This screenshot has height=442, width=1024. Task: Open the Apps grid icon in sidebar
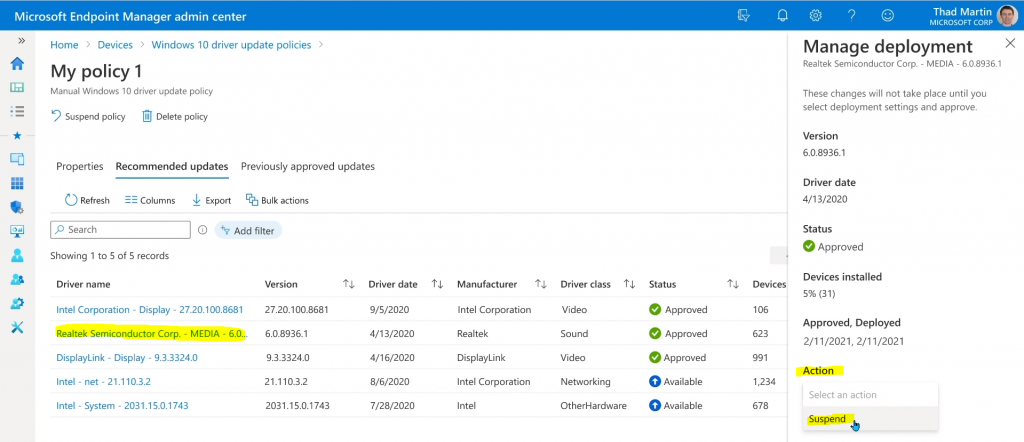(18, 183)
